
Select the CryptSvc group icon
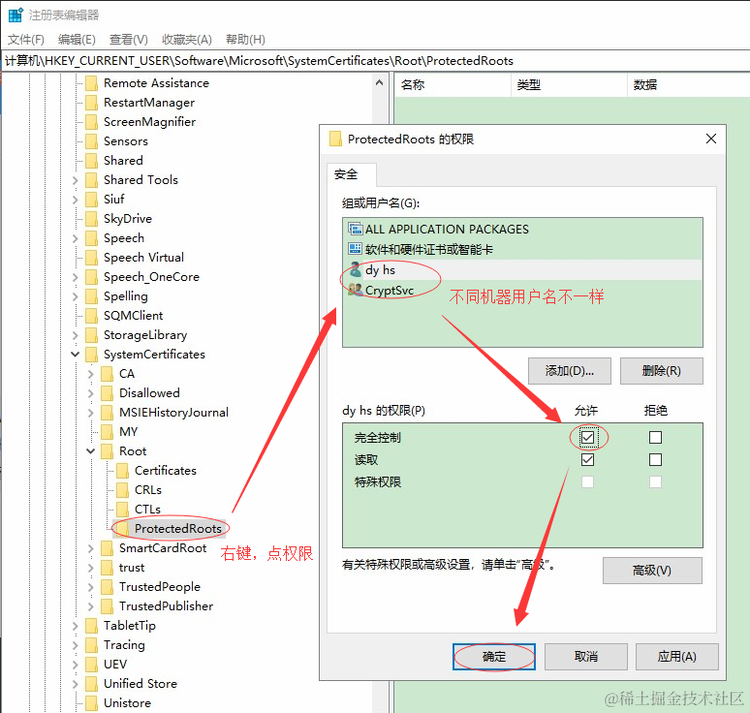click(x=355, y=290)
